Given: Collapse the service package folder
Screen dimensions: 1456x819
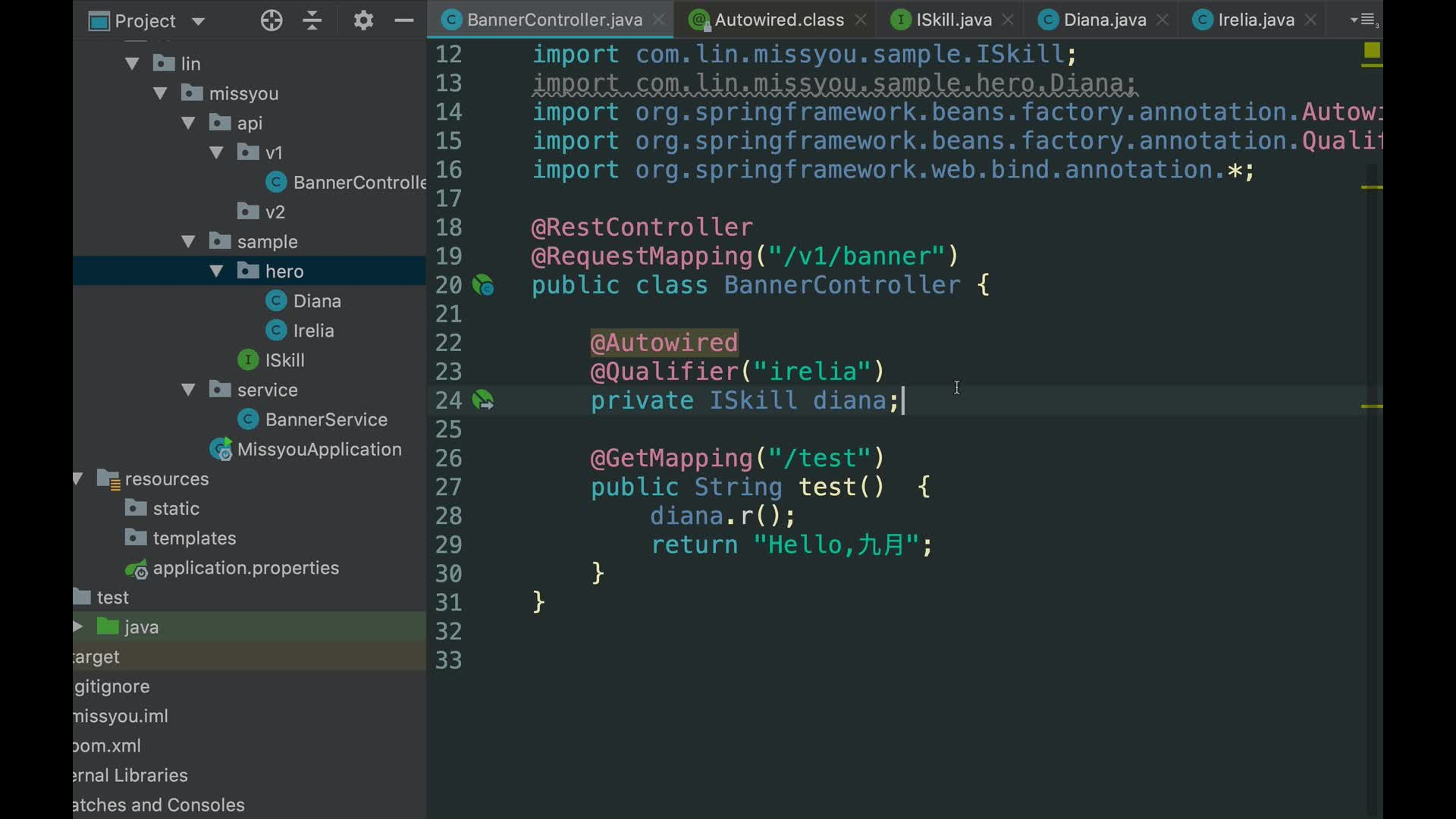Looking at the screenshot, I should (188, 390).
